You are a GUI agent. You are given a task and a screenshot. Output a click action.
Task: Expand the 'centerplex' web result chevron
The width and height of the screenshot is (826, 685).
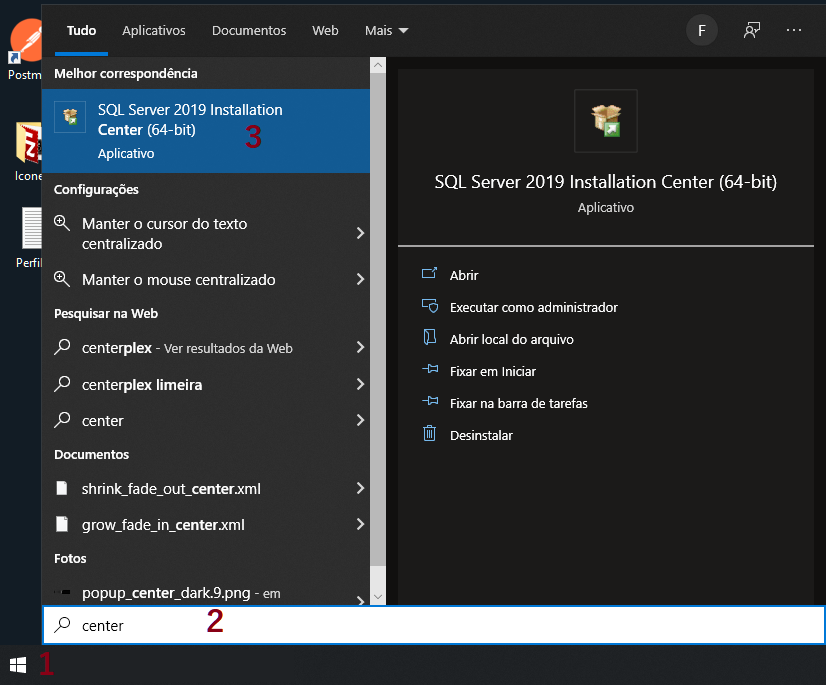click(360, 347)
